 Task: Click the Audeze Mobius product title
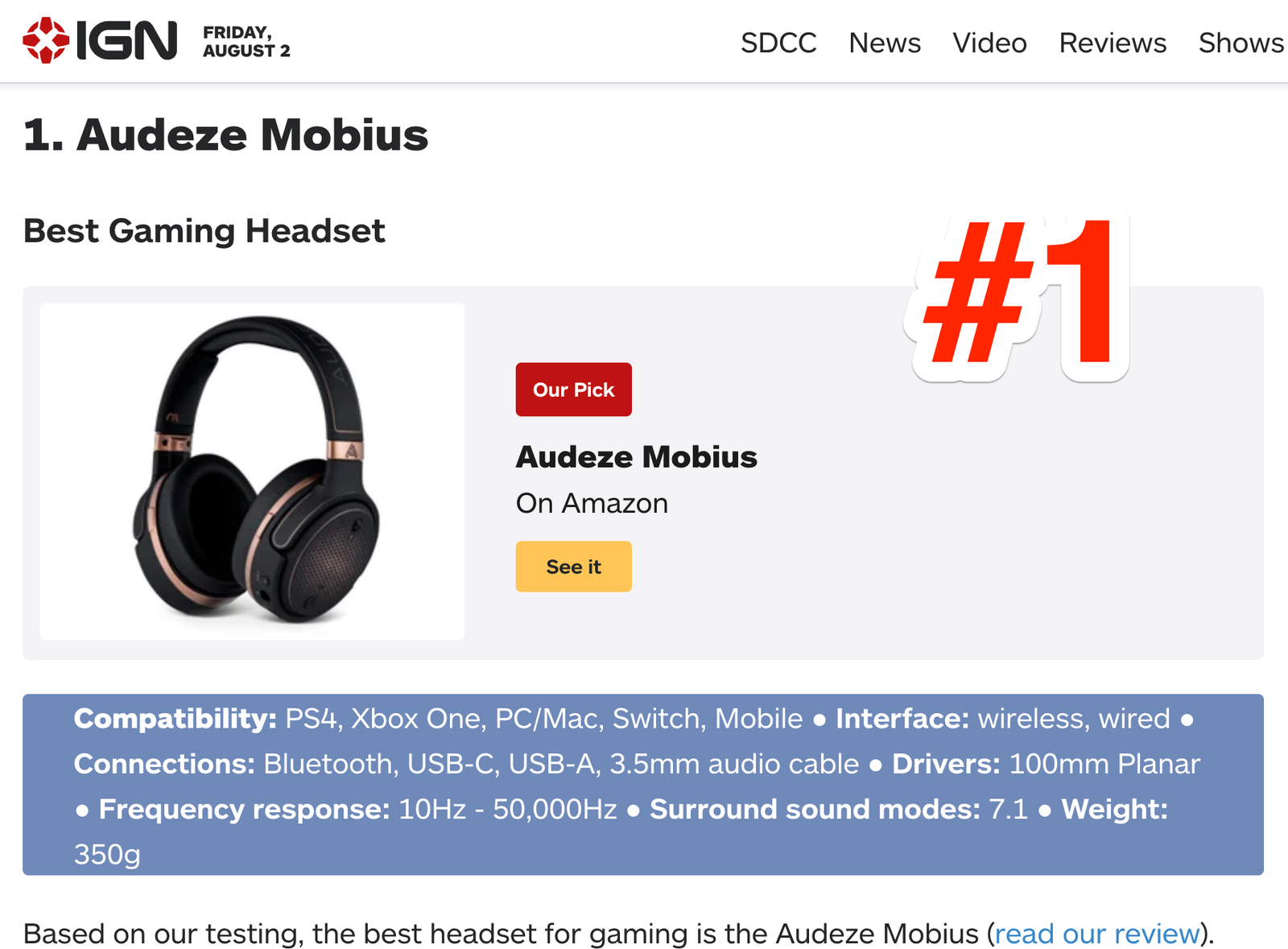point(637,457)
